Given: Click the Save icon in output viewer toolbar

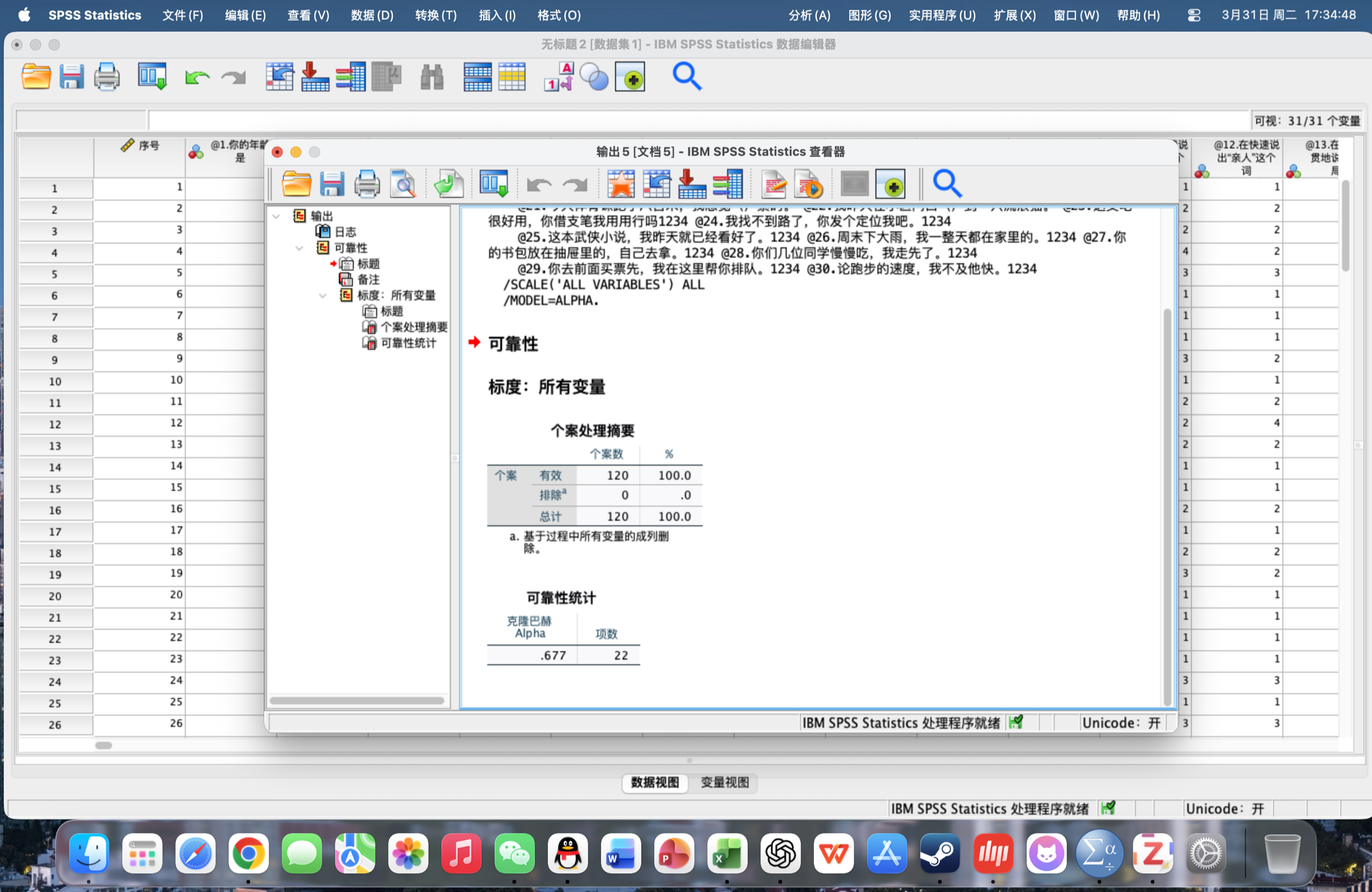Looking at the screenshot, I should point(331,184).
